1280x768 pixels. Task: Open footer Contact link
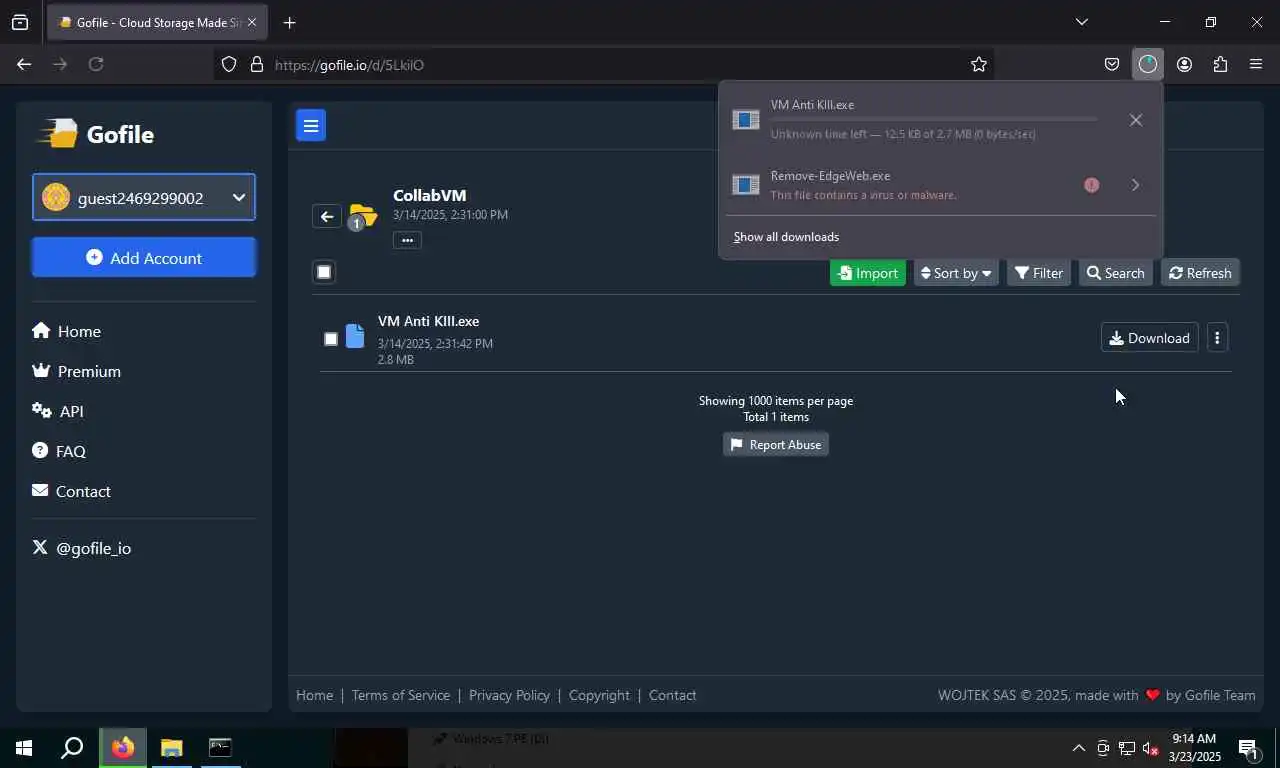pyautogui.click(x=672, y=695)
